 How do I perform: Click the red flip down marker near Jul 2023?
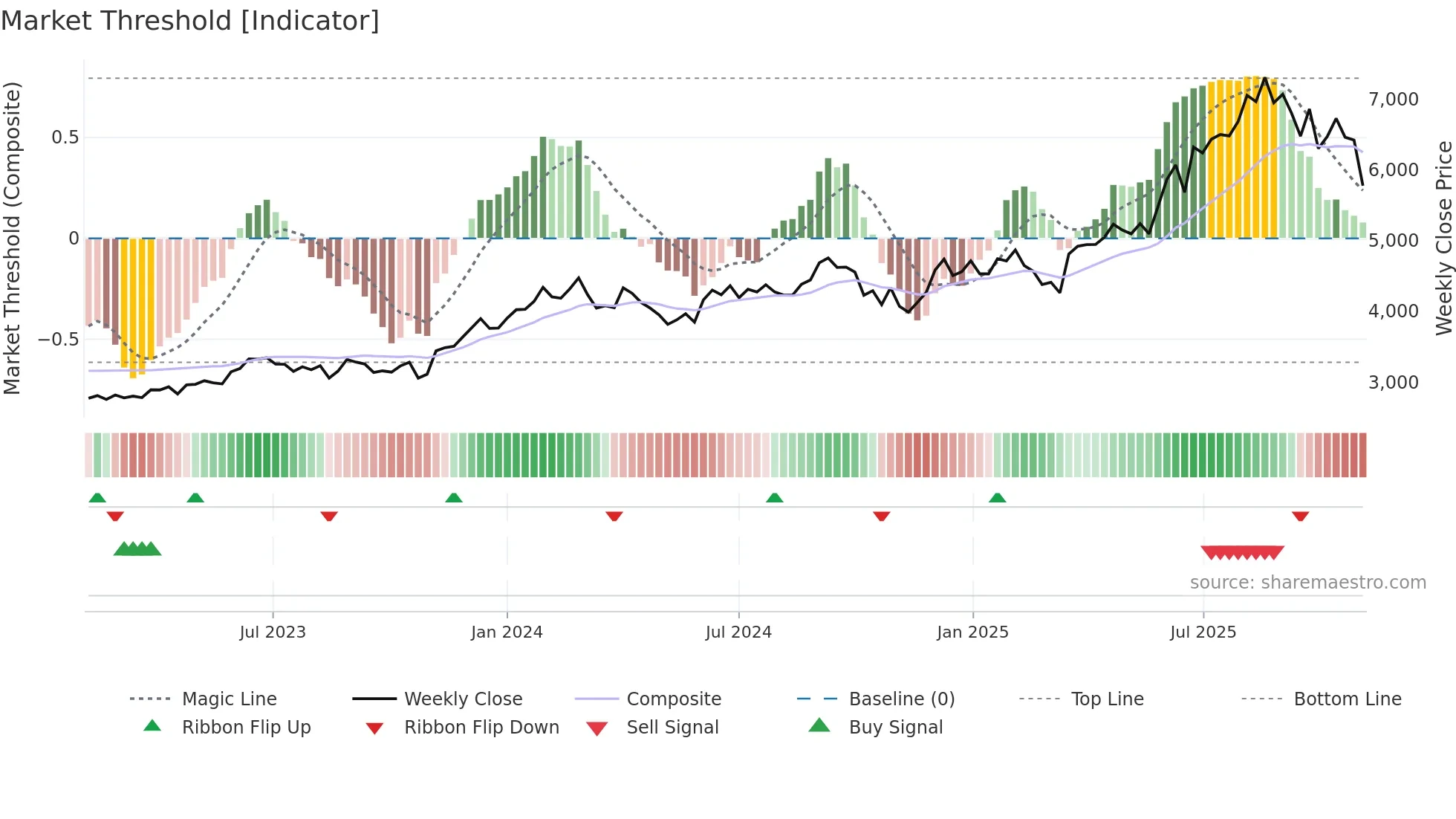(x=329, y=517)
